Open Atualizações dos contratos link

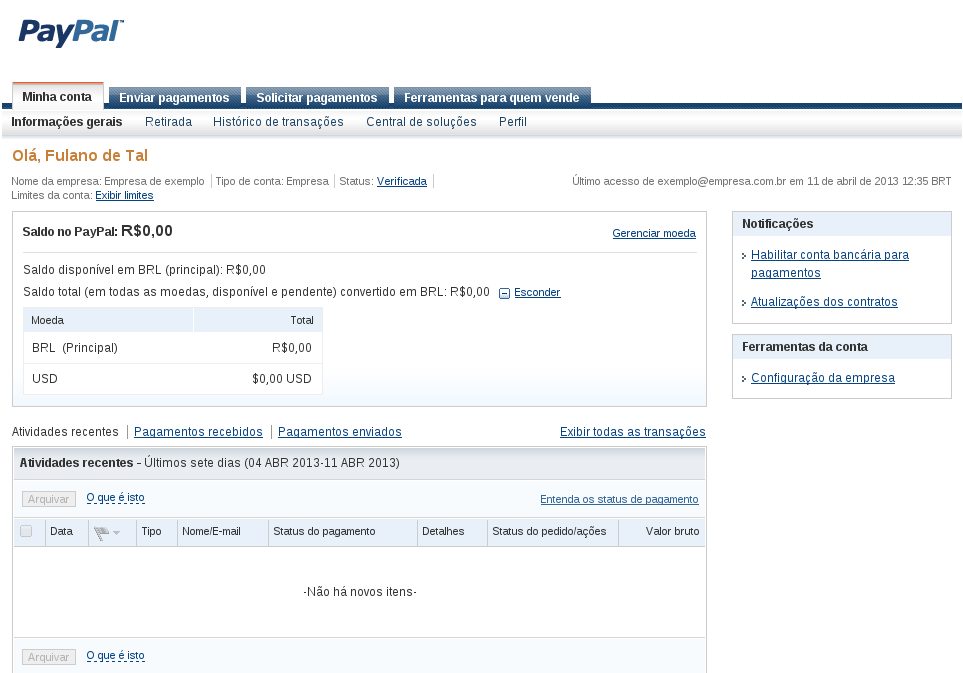pyautogui.click(x=824, y=301)
